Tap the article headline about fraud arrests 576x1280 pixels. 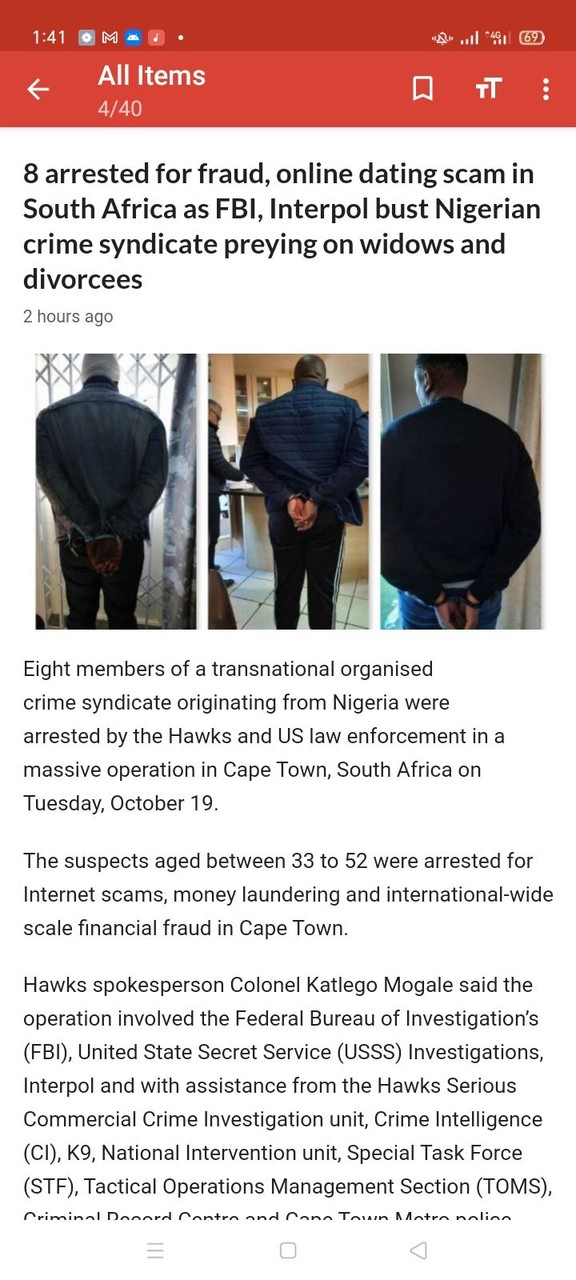tap(283, 226)
